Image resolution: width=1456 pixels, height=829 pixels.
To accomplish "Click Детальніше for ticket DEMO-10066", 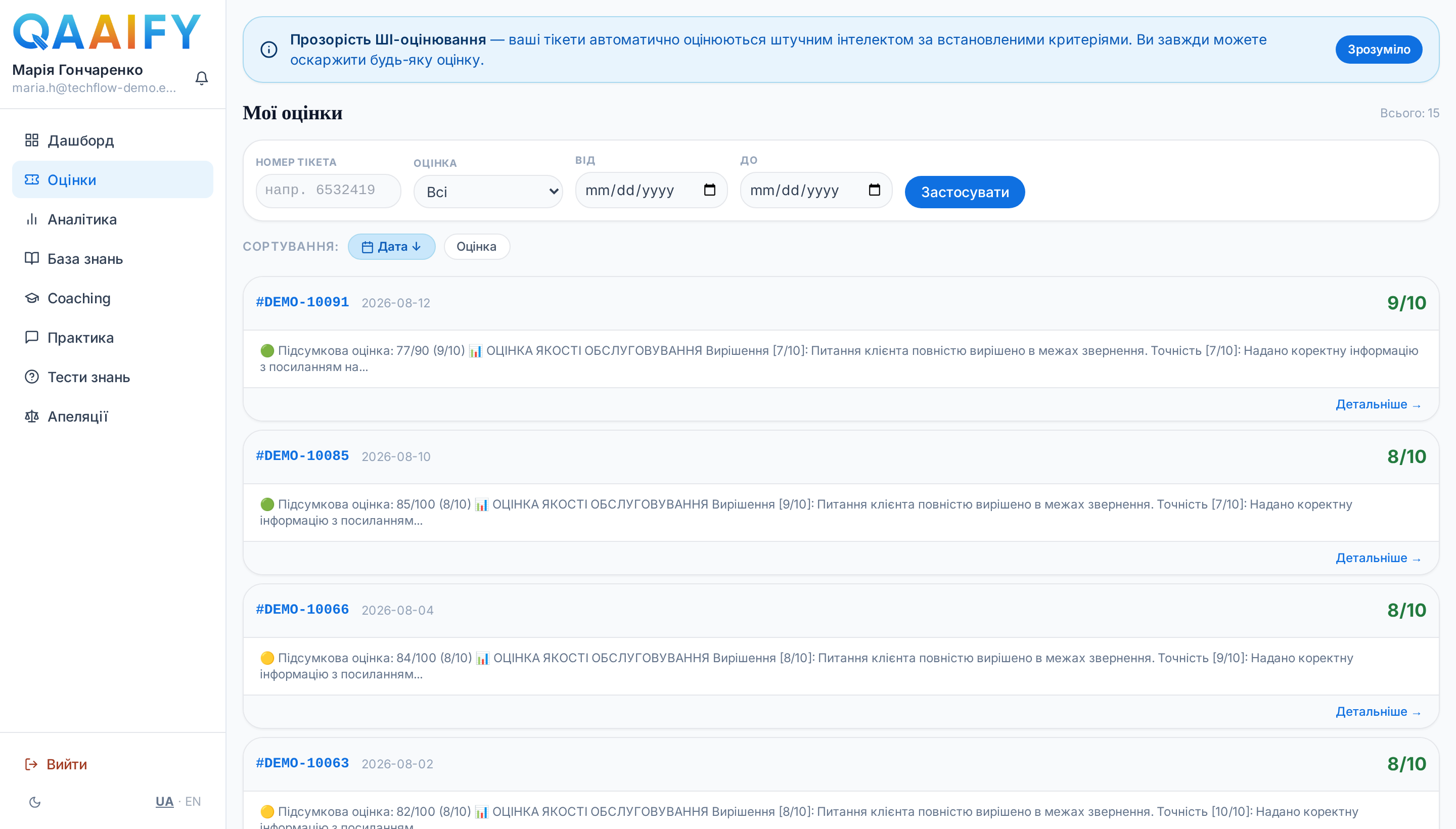I will tap(1379, 712).
